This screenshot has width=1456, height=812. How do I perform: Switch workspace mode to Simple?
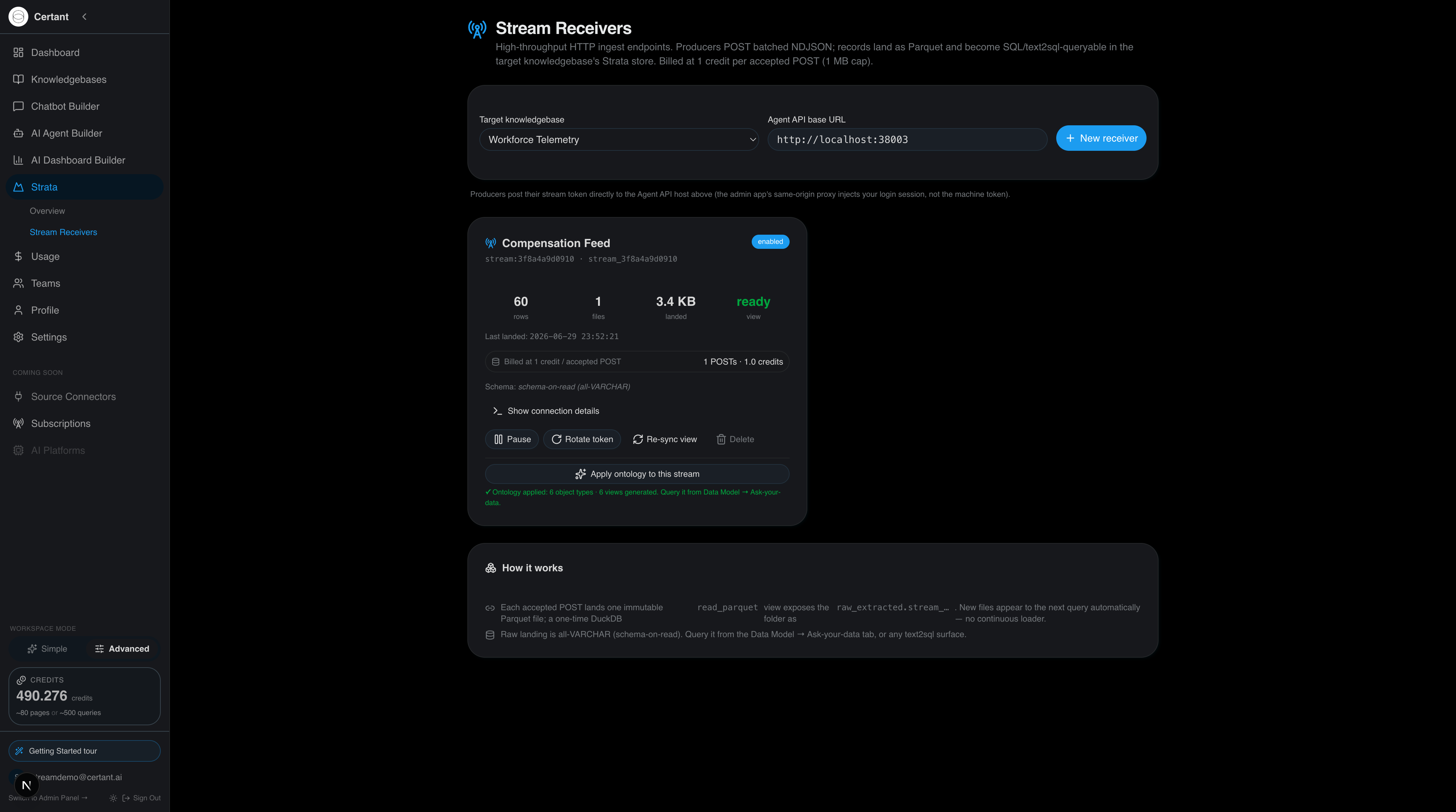(x=47, y=649)
